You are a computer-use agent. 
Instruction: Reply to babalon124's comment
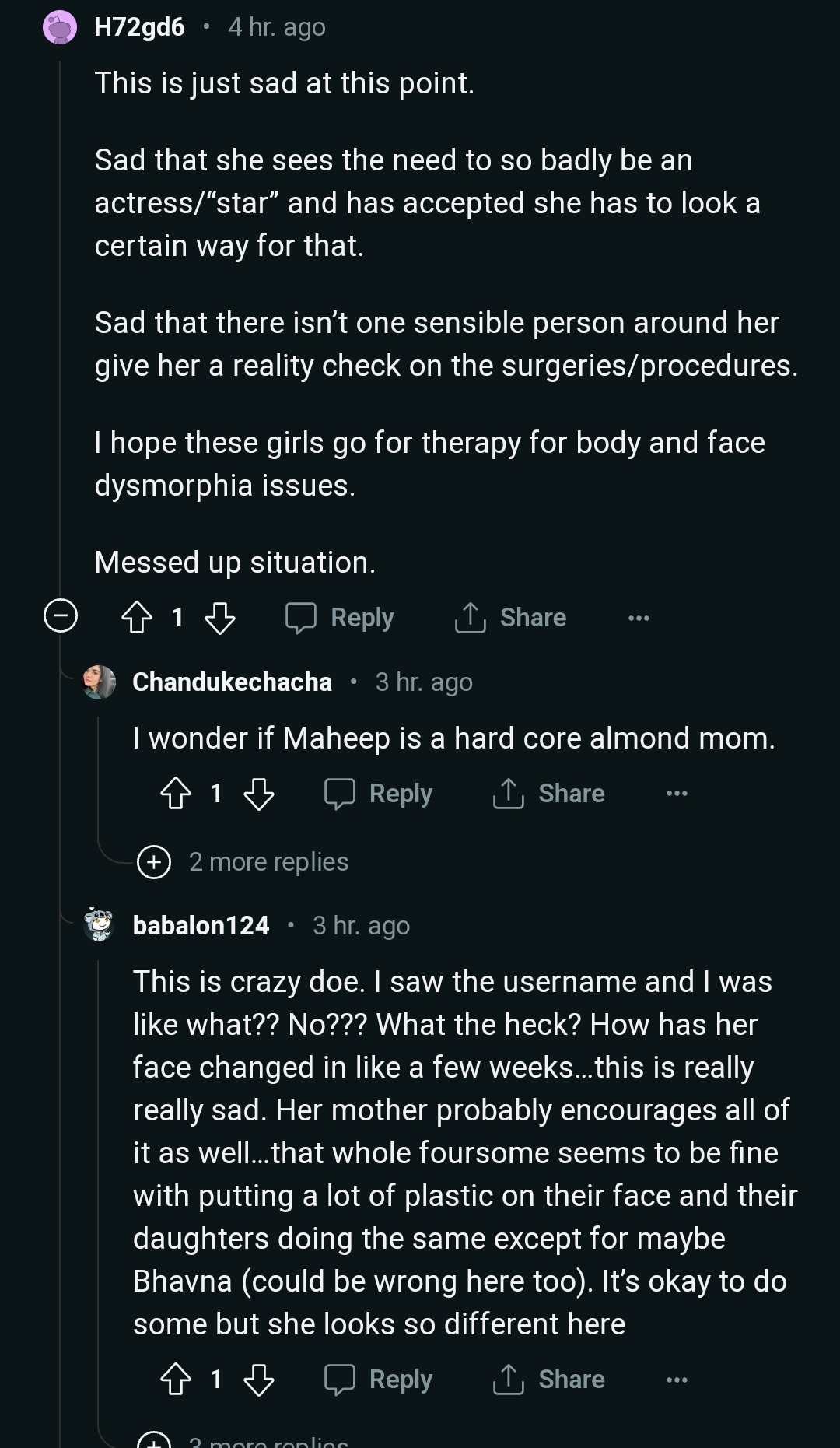pos(379,1380)
